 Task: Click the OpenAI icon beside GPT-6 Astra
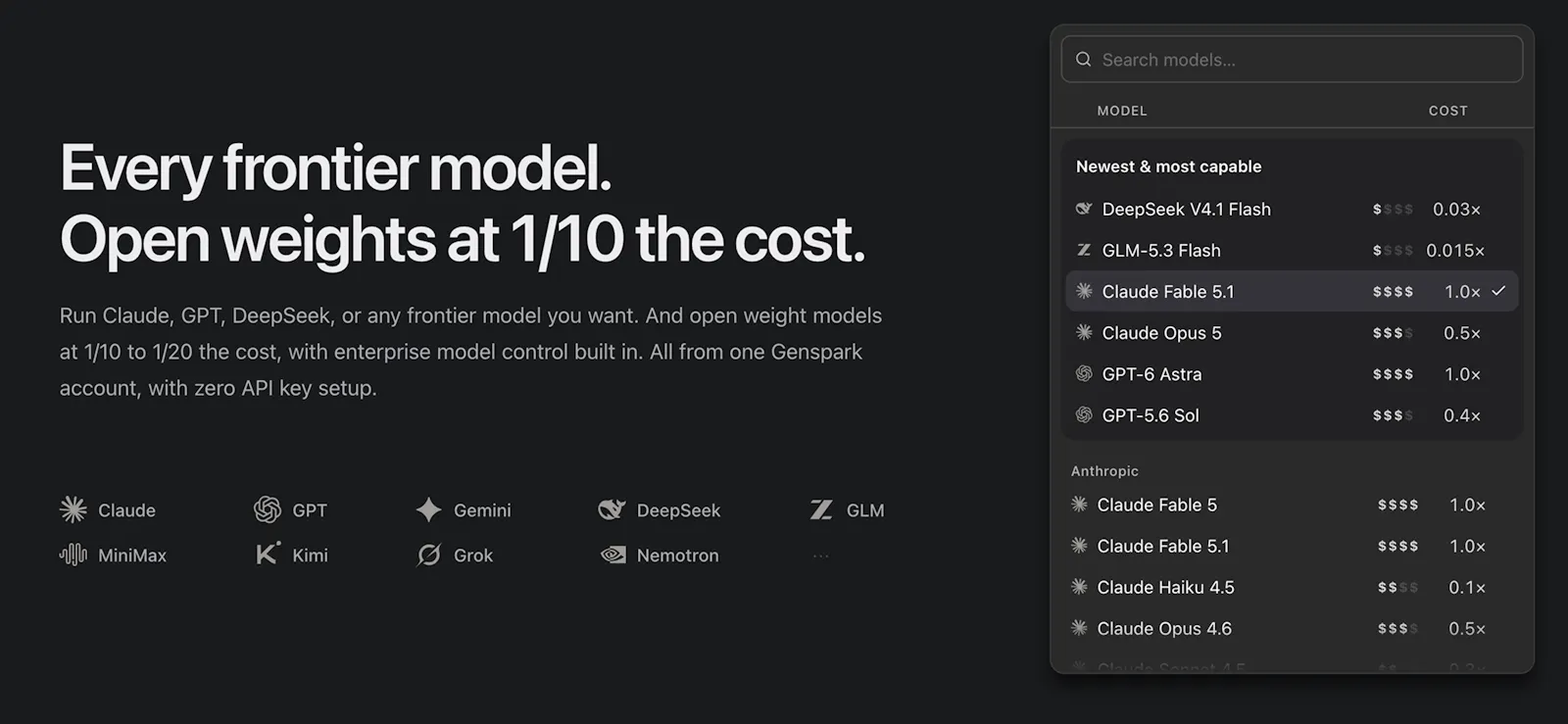click(1084, 373)
